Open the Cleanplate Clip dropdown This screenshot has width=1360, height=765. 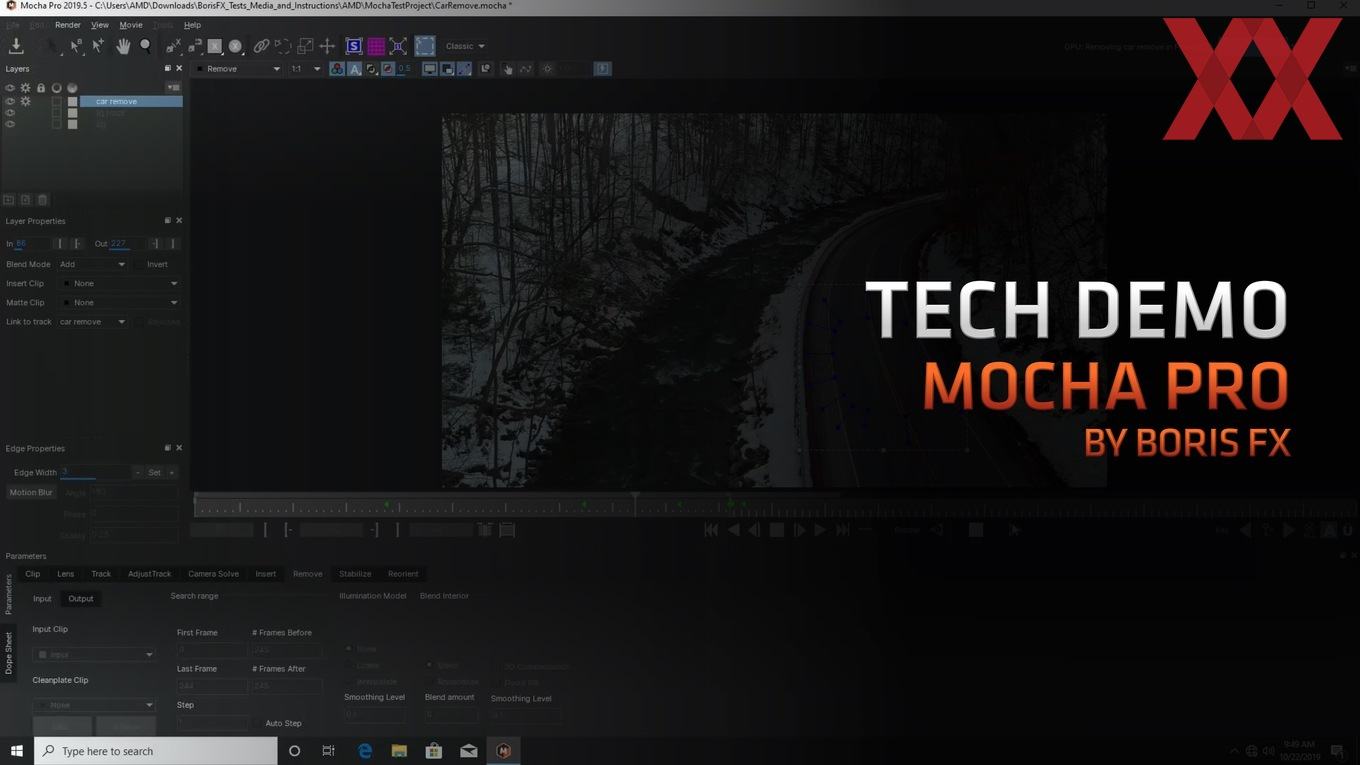tap(94, 705)
